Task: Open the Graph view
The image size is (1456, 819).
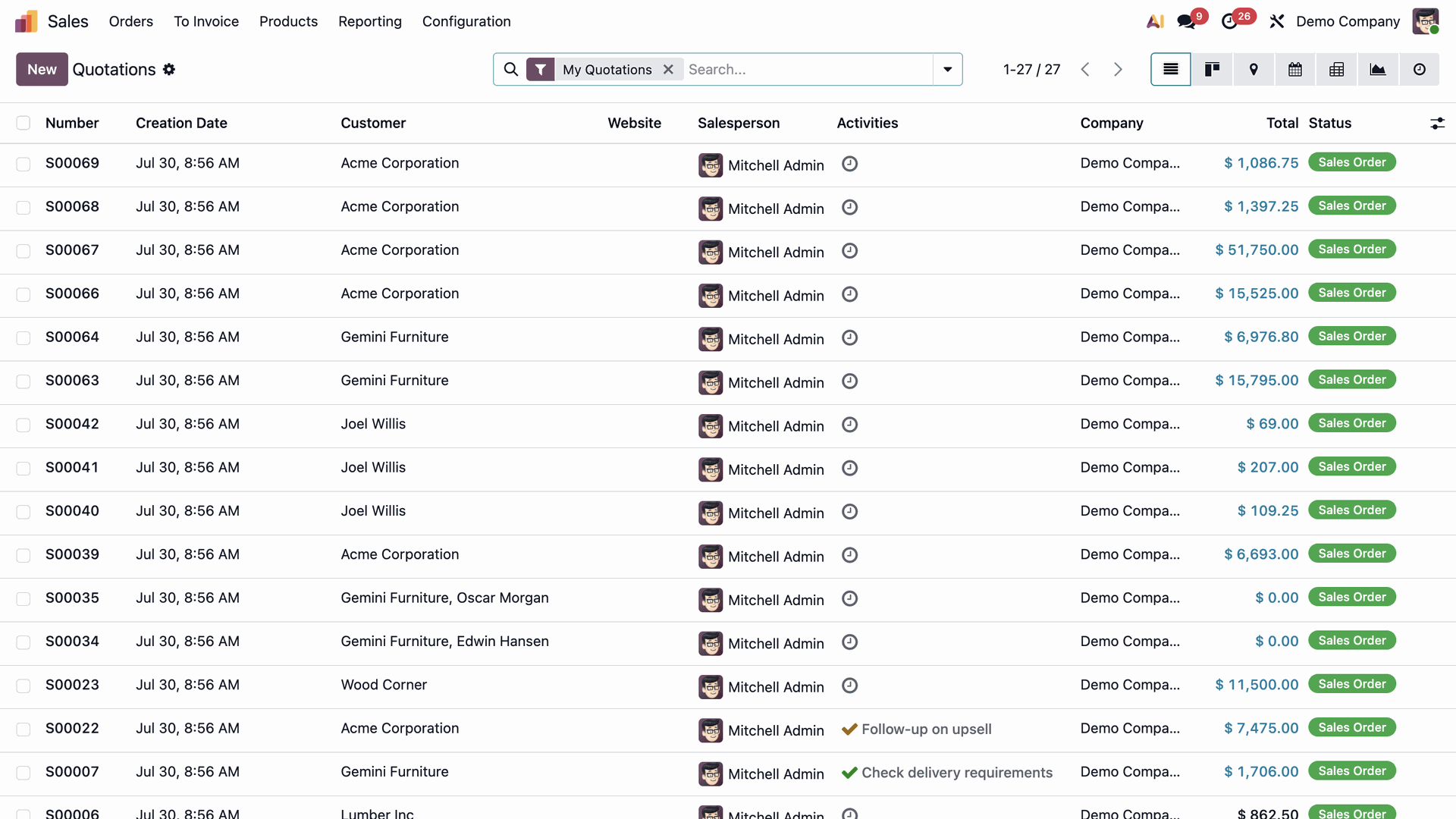Action: pos(1378,69)
